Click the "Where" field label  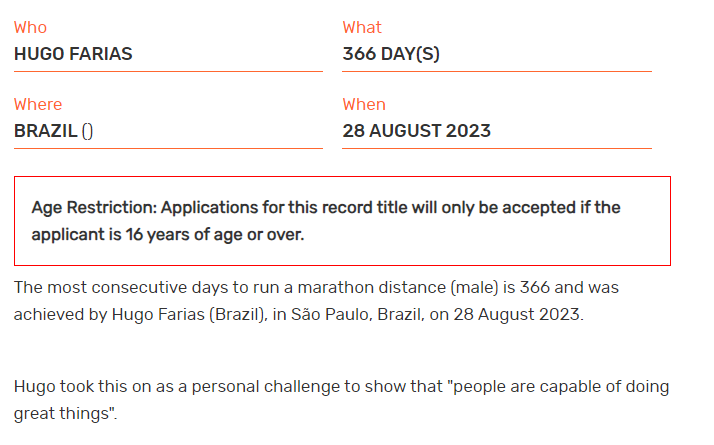point(38,104)
